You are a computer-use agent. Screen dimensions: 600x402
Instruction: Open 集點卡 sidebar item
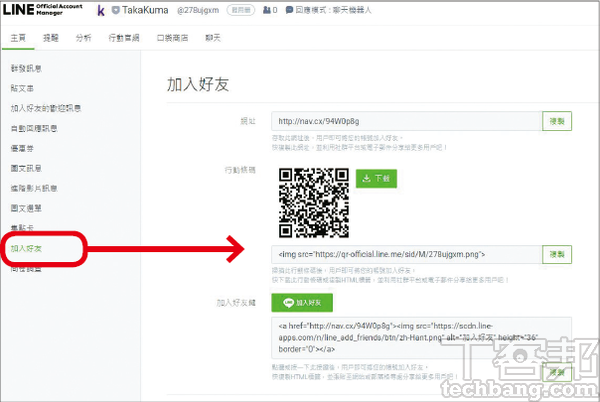(x=22, y=228)
